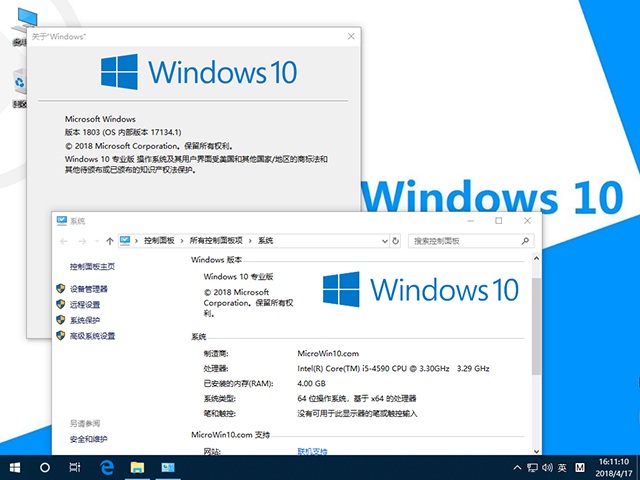Click MicroWin10.com manufacturer value
Image resolution: width=640 pixels, height=480 pixels.
click(x=328, y=353)
